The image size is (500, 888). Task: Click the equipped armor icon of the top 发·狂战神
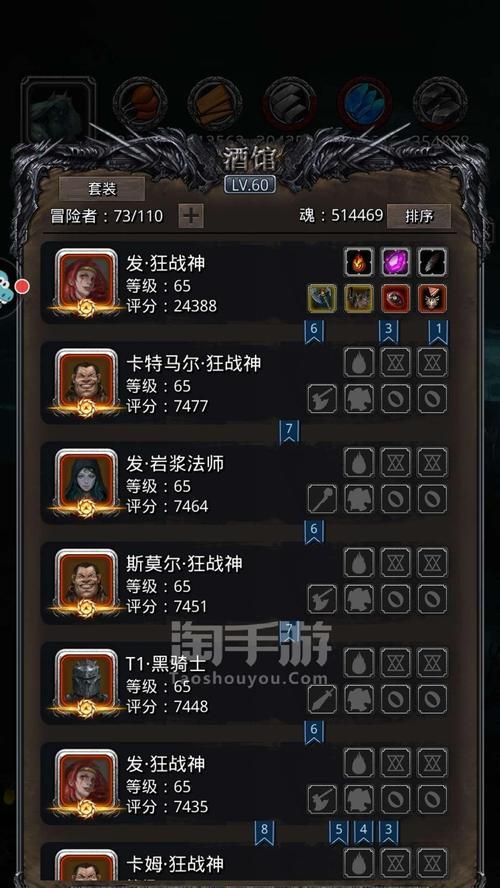tap(358, 298)
